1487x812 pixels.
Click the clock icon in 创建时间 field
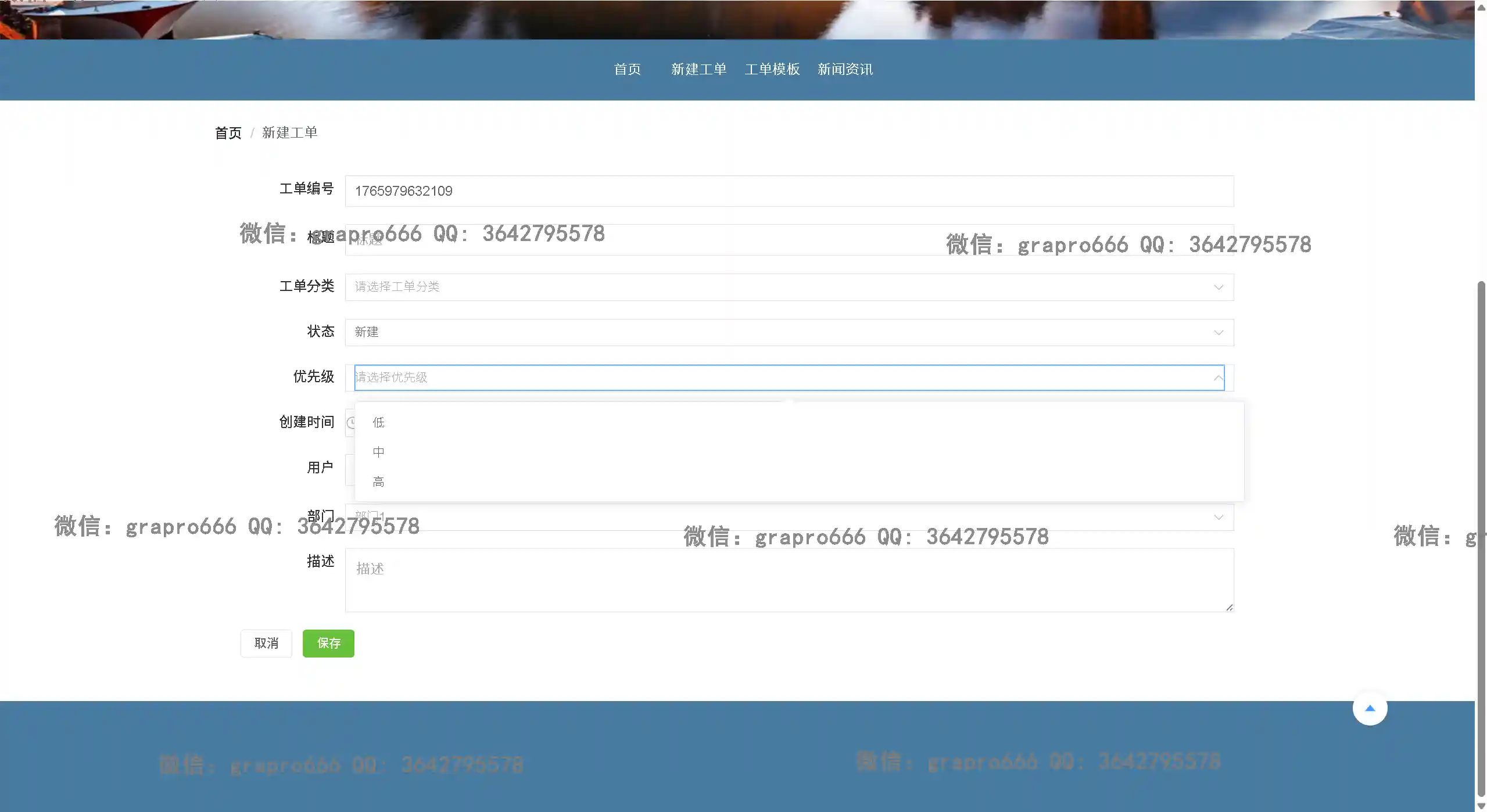(x=351, y=422)
